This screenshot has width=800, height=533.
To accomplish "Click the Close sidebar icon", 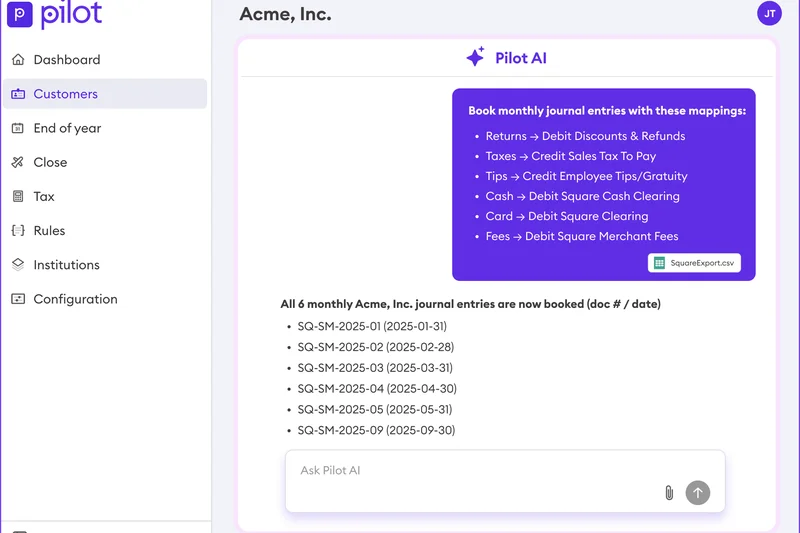I will [18, 162].
